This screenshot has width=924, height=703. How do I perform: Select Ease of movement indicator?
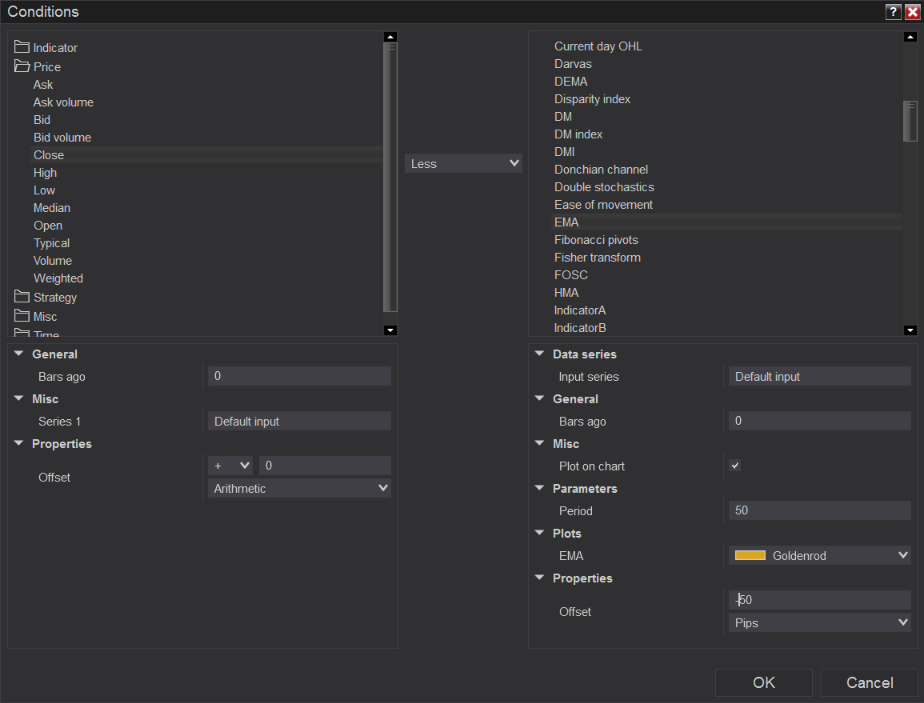pyautogui.click(x=603, y=204)
